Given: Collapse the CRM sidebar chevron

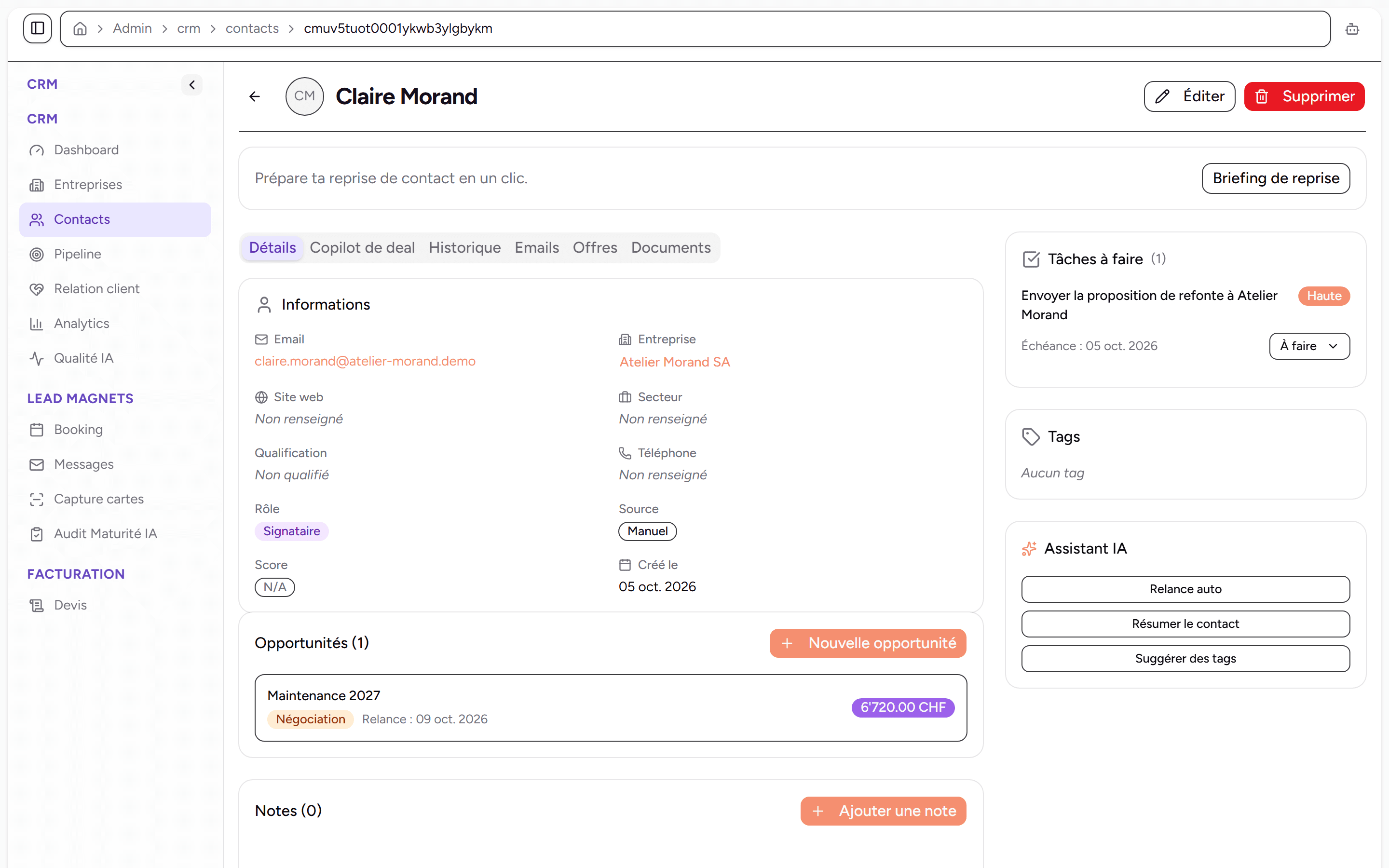Looking at the screenshot, I should (x=191, y=85).
